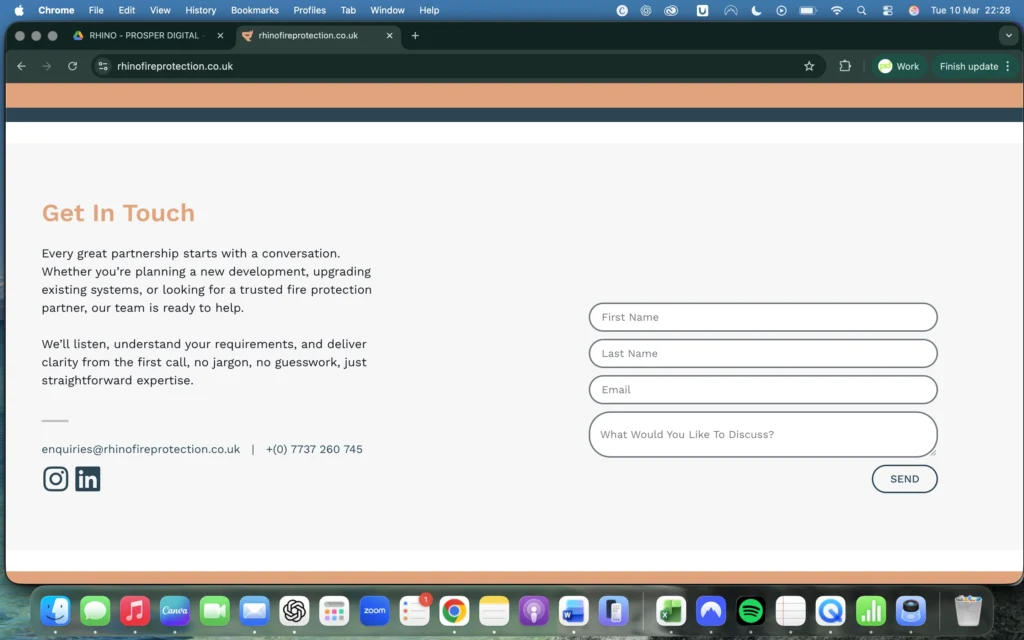Screen dimensions: 1024x640
Task: Focus the What Would You Like To Discuss box
Action: click(x=763, y=435)
